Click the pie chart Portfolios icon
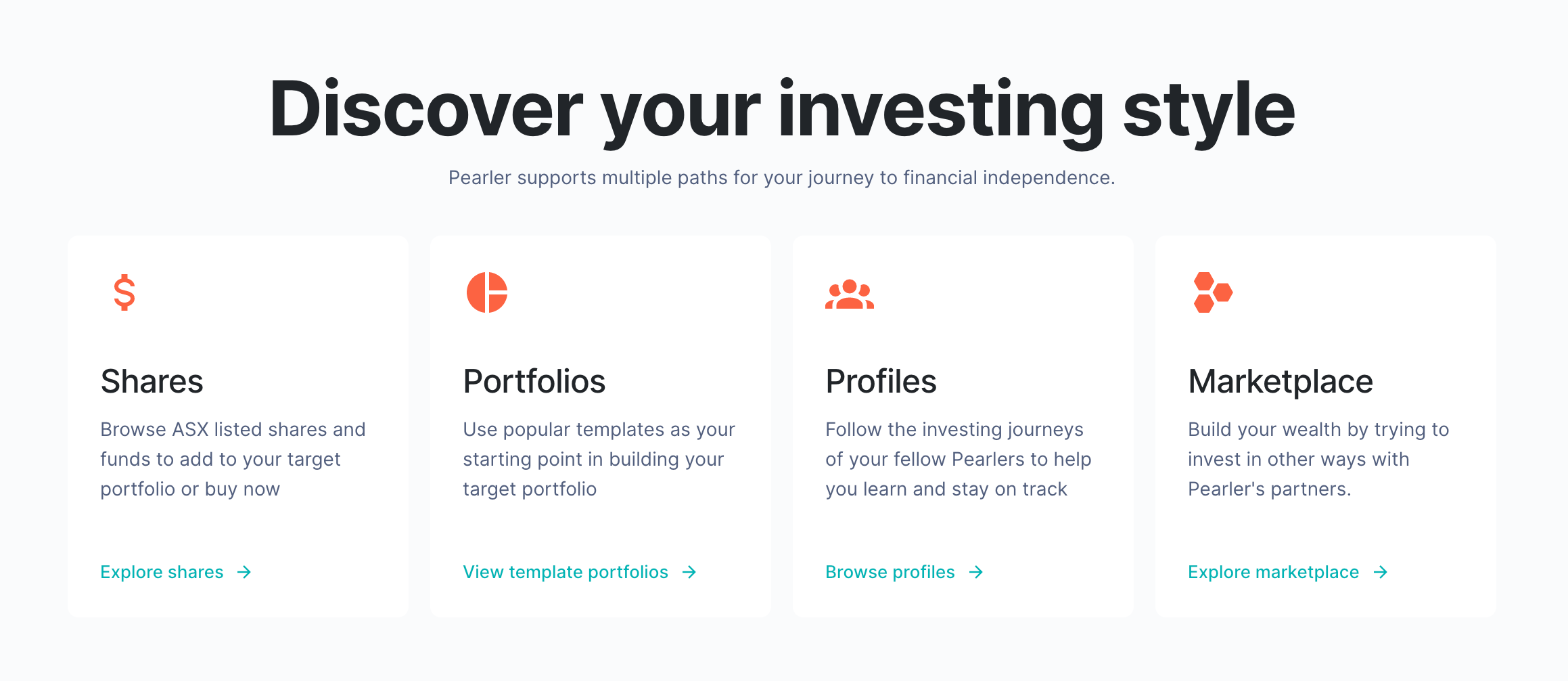 [487, 292]
